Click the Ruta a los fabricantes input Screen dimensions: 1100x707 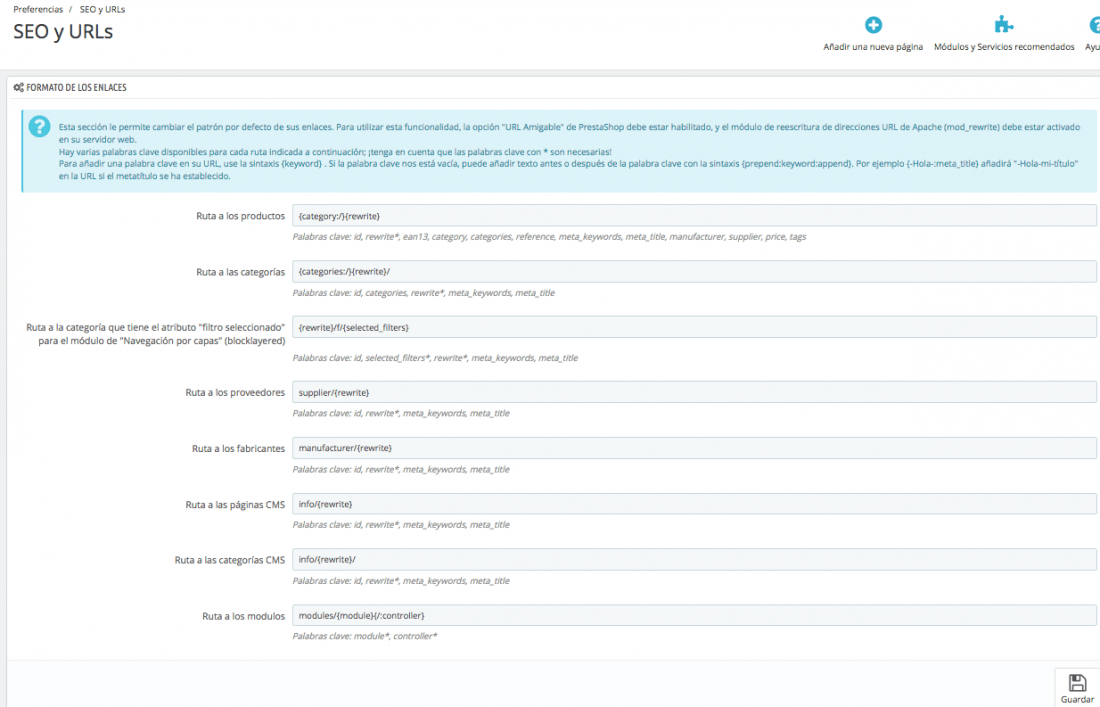pyautogui.click(x=694, y=447)
